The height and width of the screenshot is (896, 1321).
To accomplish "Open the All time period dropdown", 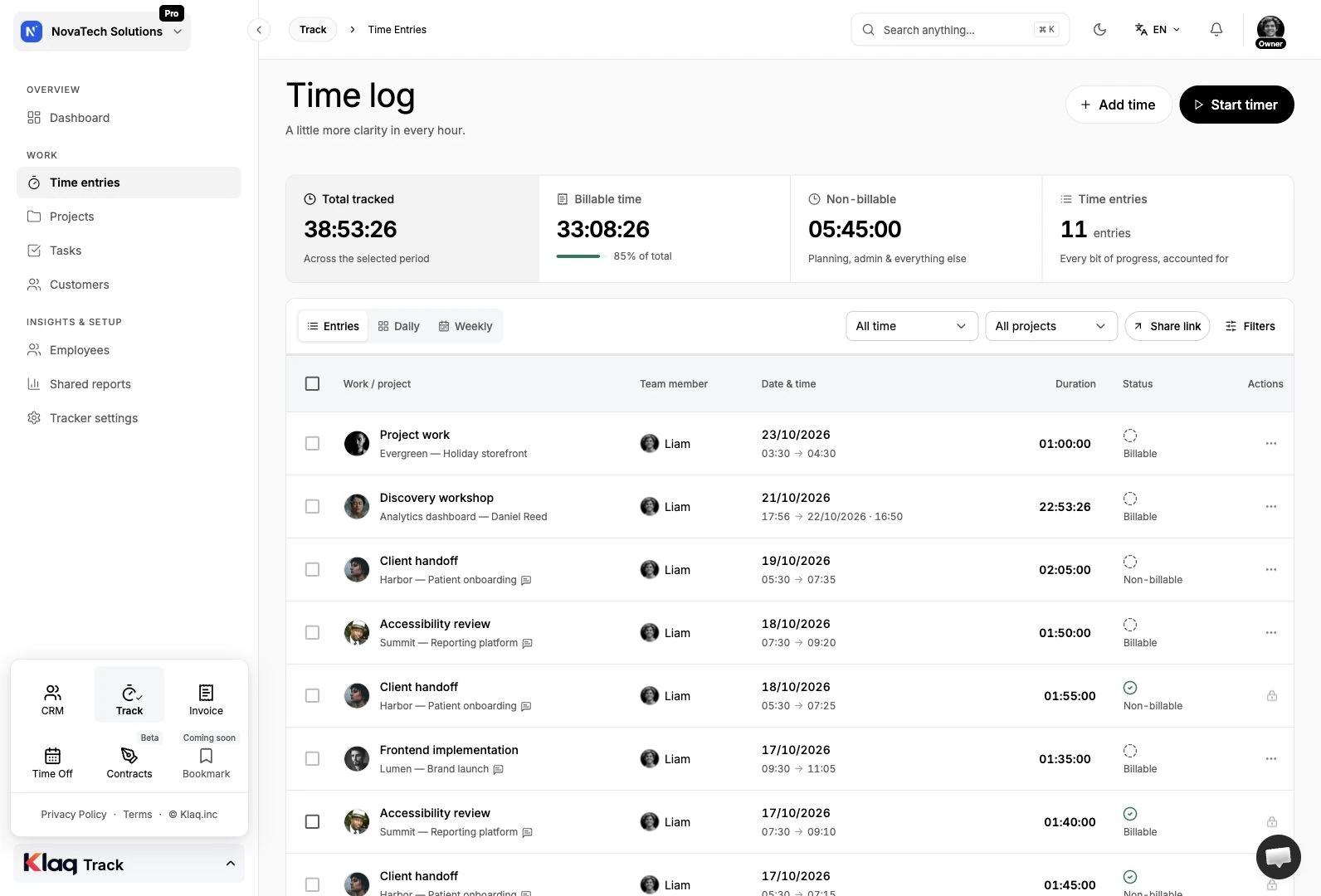I will [912, 326].
